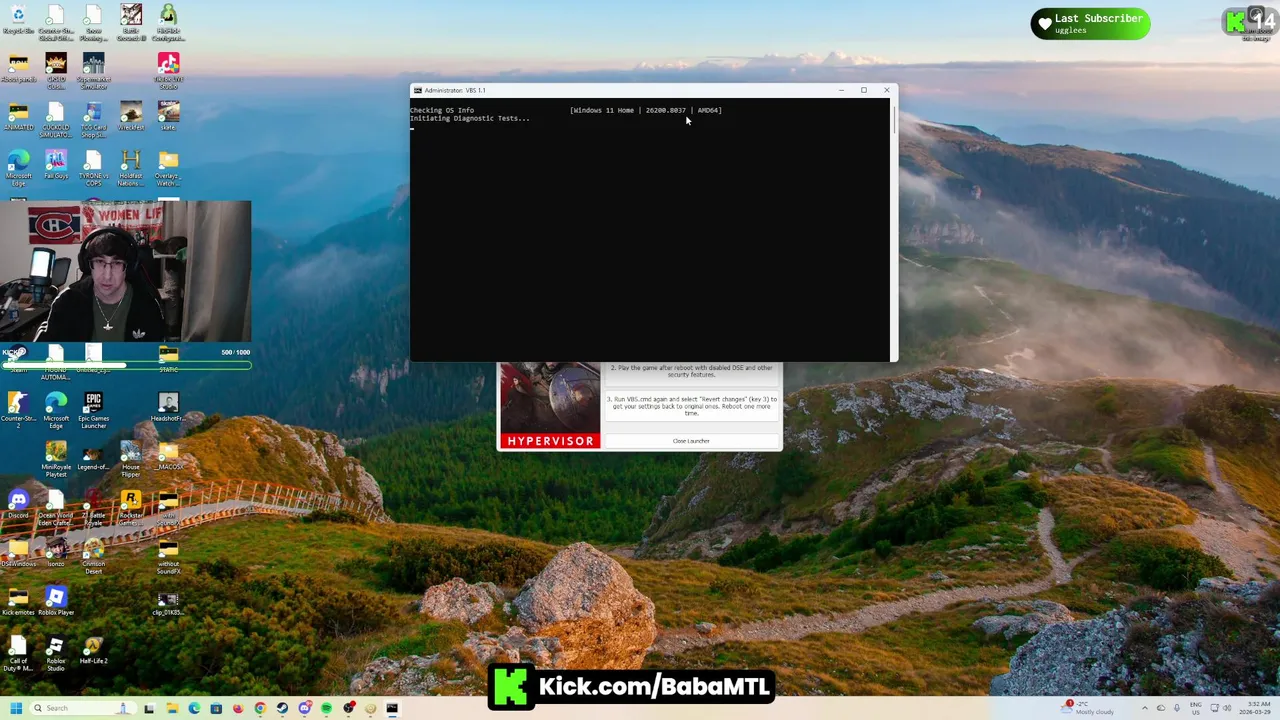Launch the Supermarket Simulator desktop icon
Image resolution: width=1280 pixels, height=720 pixels.
93,68
